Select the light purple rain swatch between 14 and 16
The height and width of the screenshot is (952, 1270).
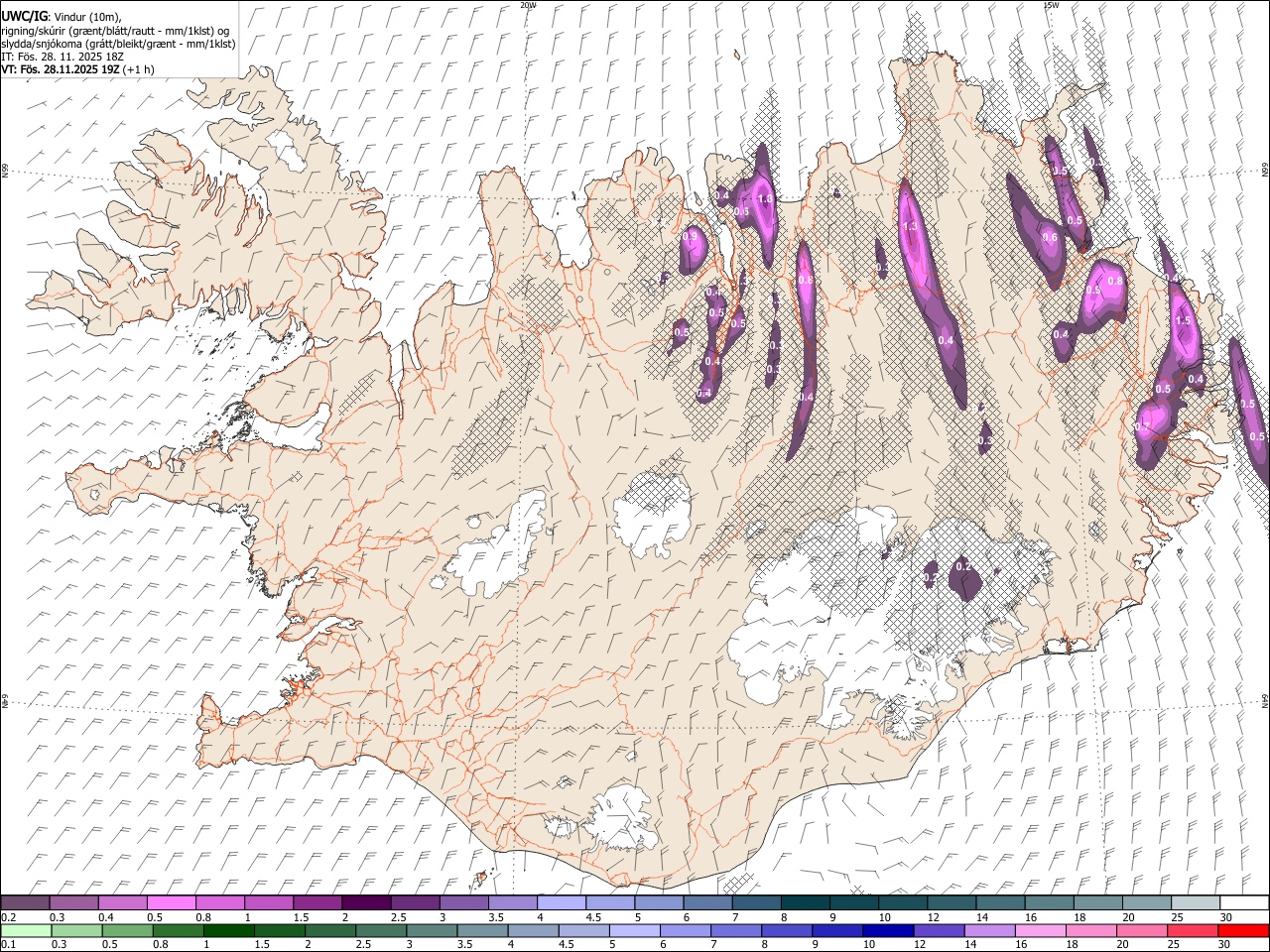tap(988, 931)
